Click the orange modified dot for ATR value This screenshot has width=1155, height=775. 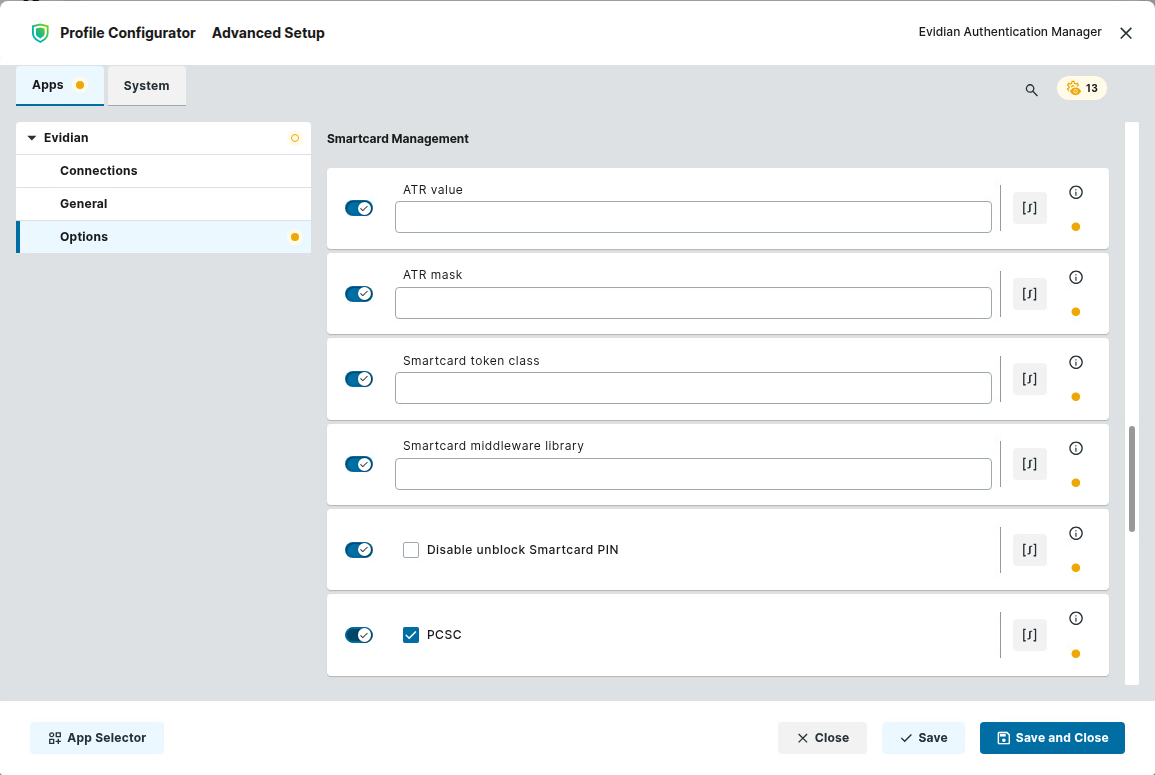click(1075, 227)
